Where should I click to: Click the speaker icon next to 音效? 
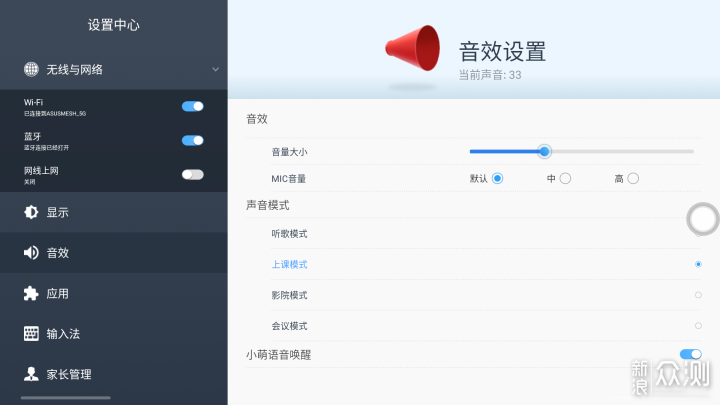click(31, 253)
